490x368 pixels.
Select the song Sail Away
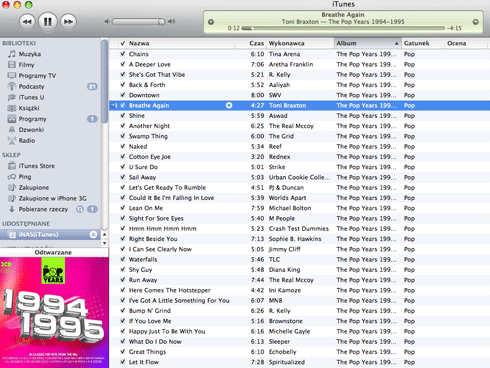(x=142, y=177)
